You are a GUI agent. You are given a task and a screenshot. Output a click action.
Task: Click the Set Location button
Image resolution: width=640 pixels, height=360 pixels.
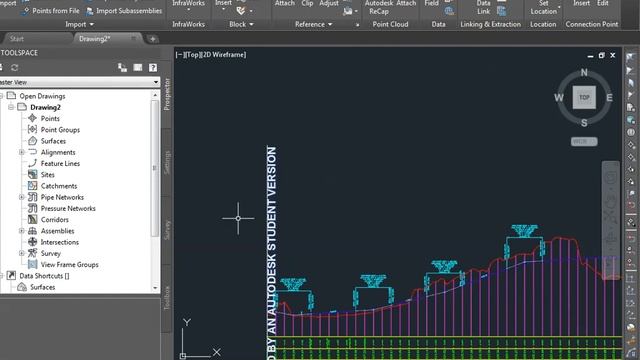click(544, 7)
